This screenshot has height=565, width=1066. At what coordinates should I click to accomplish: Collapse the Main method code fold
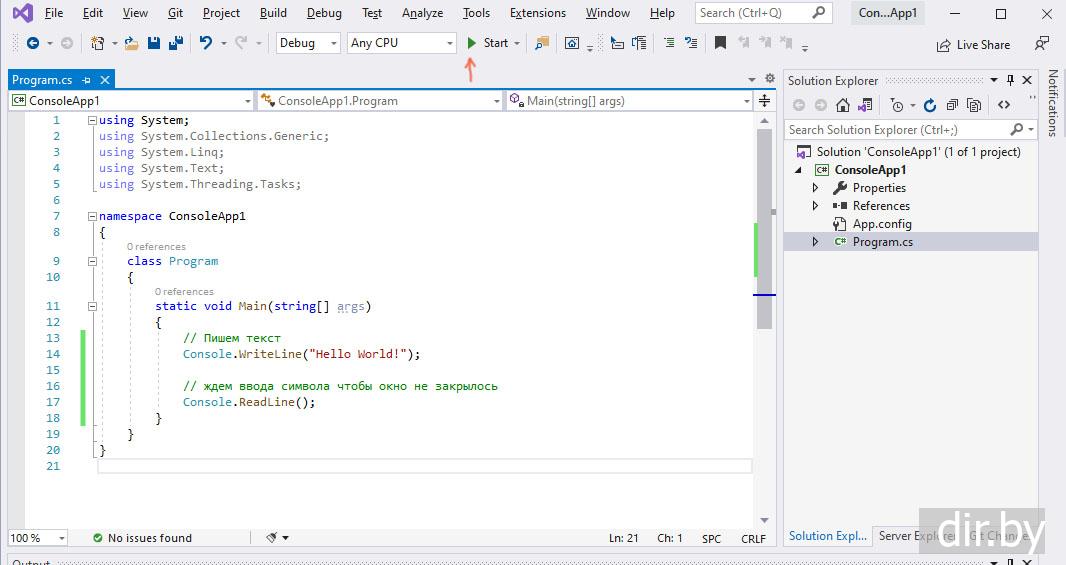coord(93,307)
